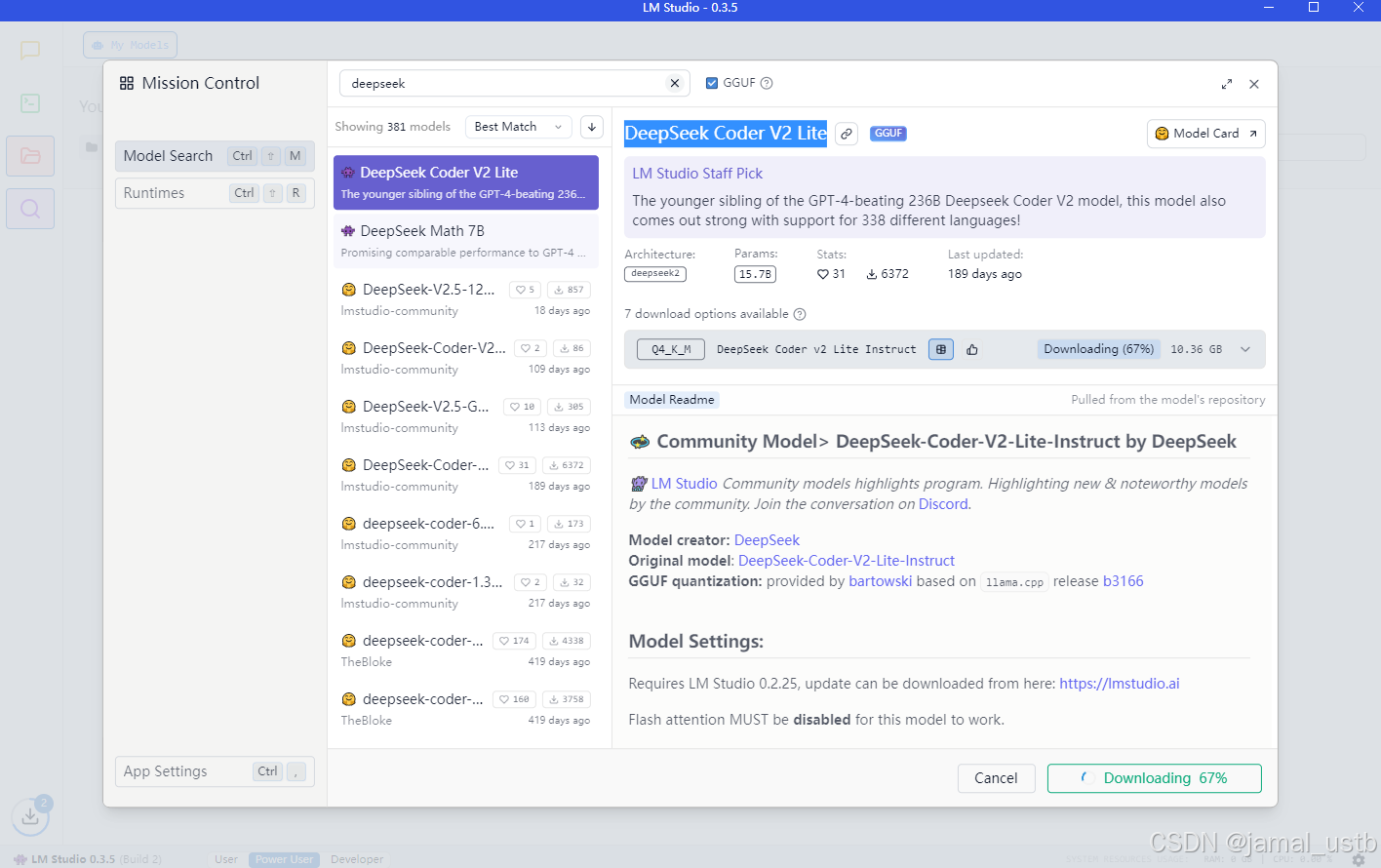
Task: Open the Discord link in the Readme
Action: click(943, 504)
